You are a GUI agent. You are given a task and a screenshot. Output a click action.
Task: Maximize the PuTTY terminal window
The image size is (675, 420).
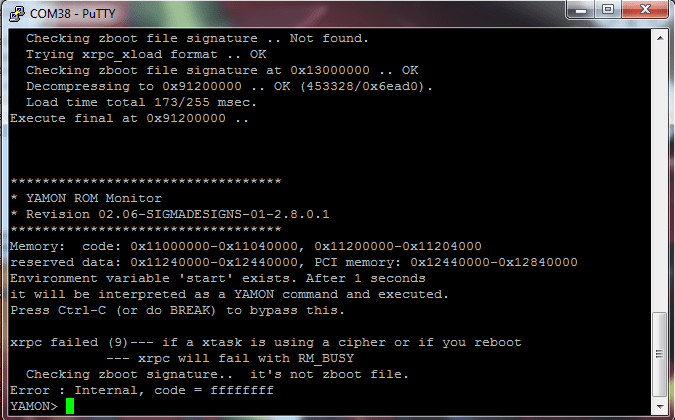[x=608, y=9]
